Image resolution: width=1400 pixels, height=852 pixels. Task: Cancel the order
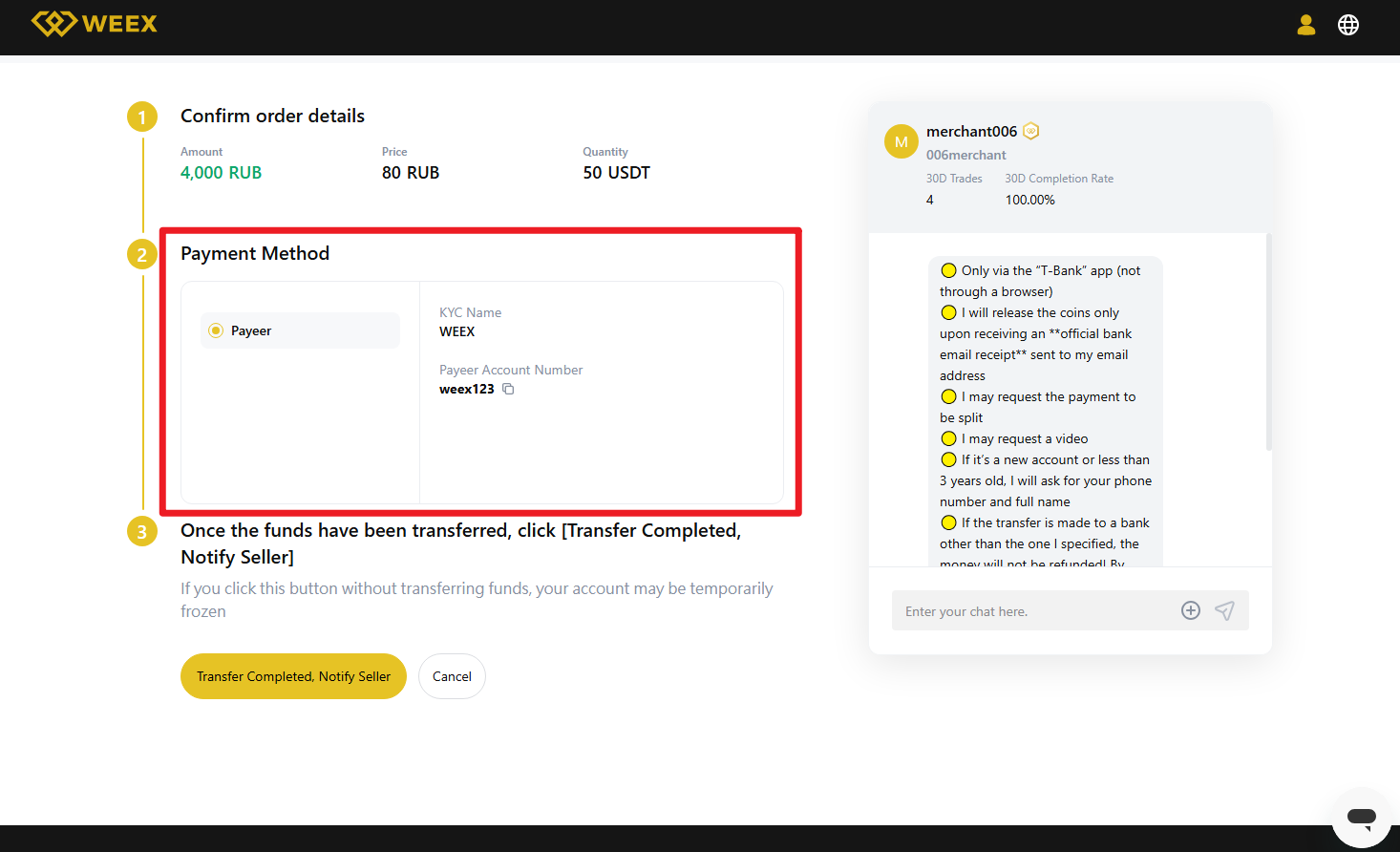(452, 676)
